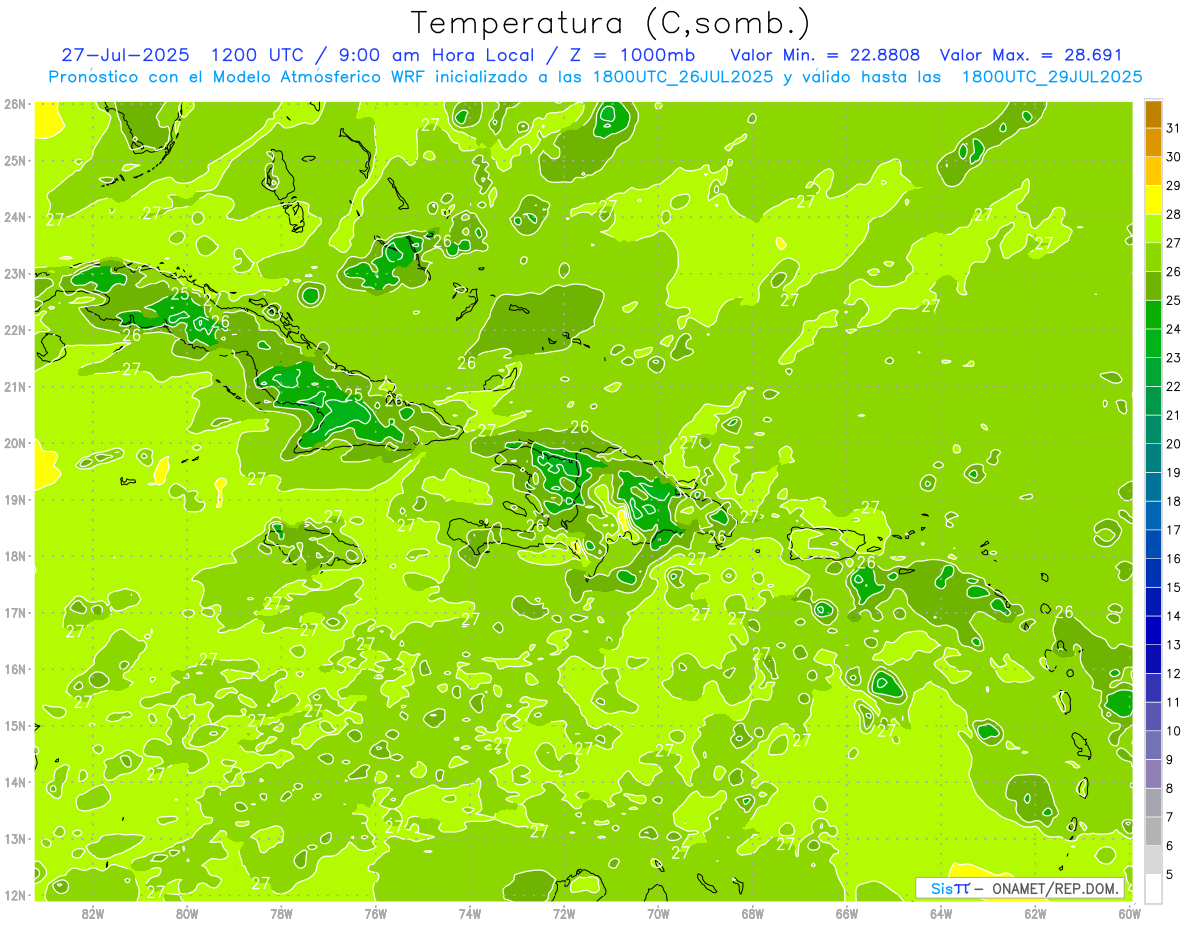Pick the yellow swatch between 28 and 29
1200x927 pixels.
click(x=1154, y=200)
